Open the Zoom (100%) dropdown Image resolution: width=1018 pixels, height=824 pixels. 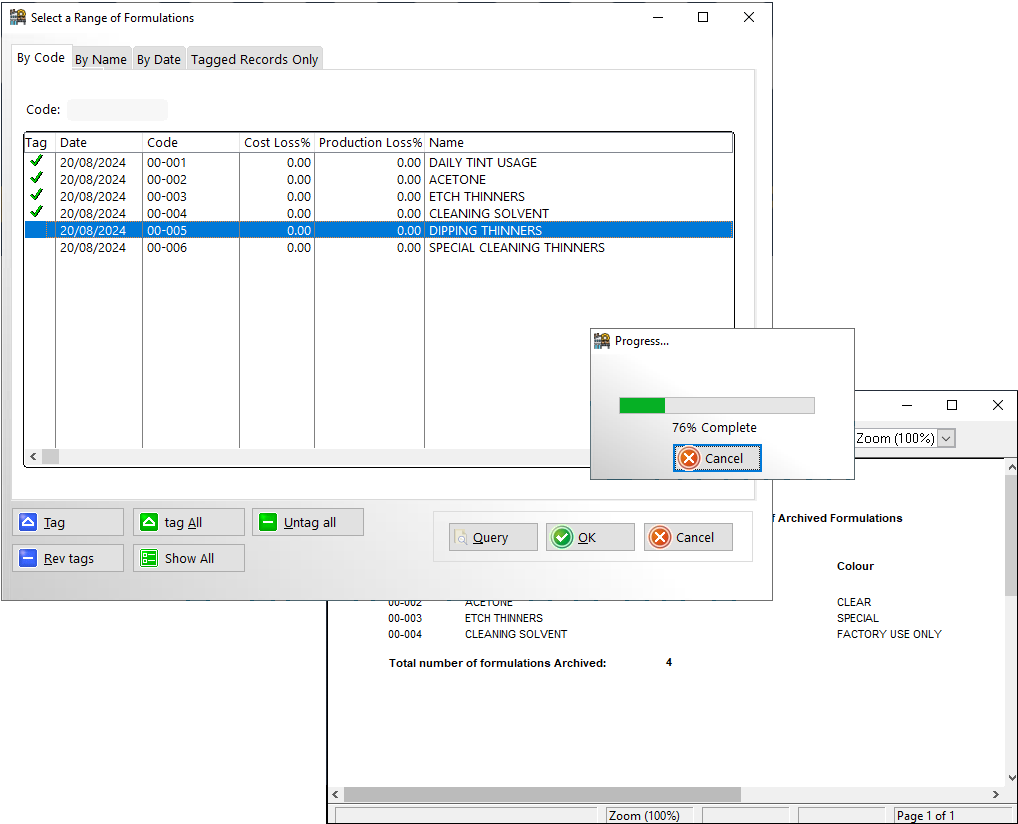[946, 438]
